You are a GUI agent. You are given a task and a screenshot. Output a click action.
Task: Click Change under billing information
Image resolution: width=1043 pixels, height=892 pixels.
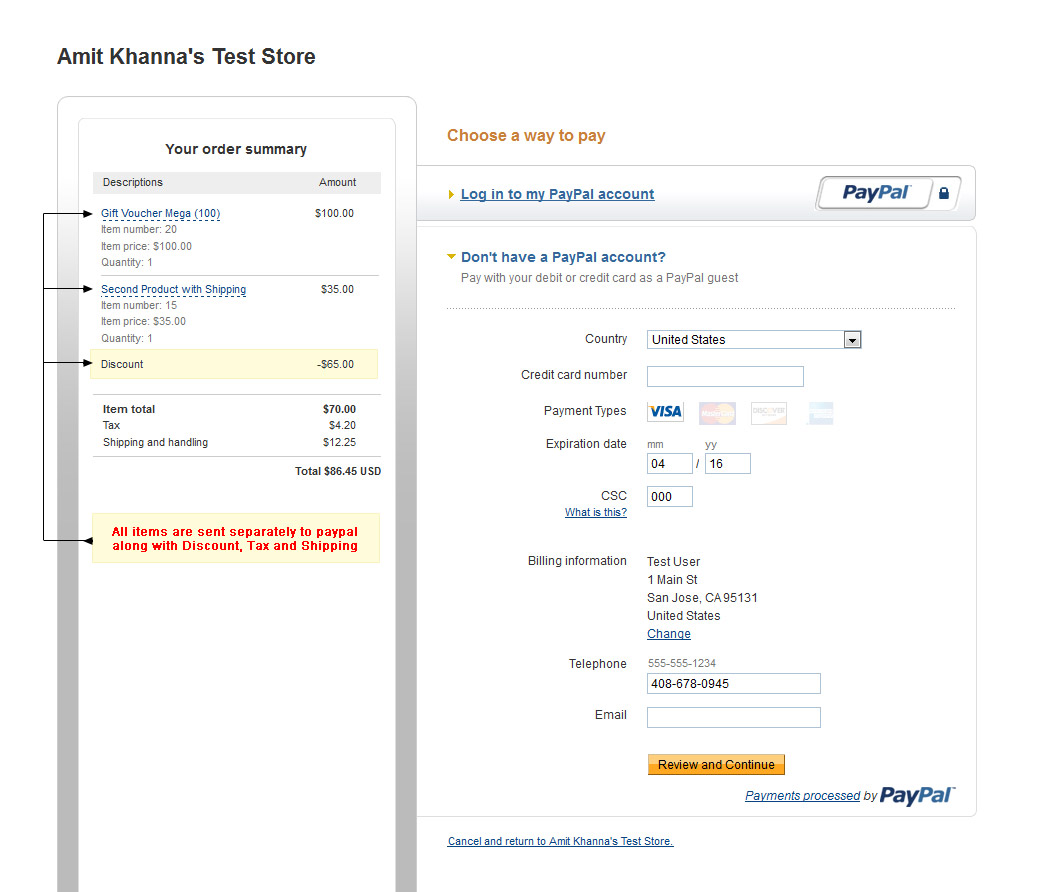pyautogui.click(x=669, y=634)
